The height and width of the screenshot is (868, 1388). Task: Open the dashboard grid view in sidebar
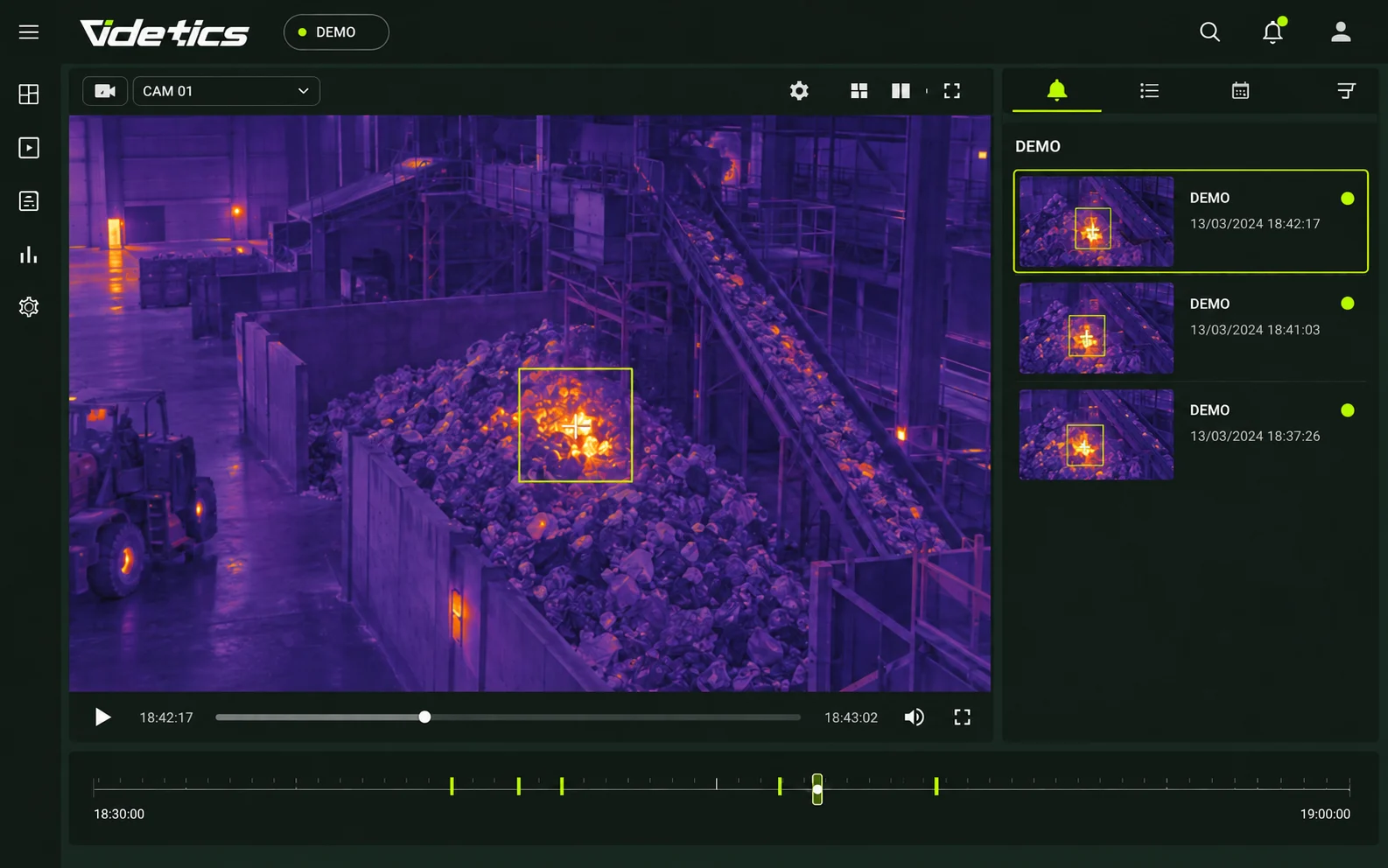(x=29, y=94)
